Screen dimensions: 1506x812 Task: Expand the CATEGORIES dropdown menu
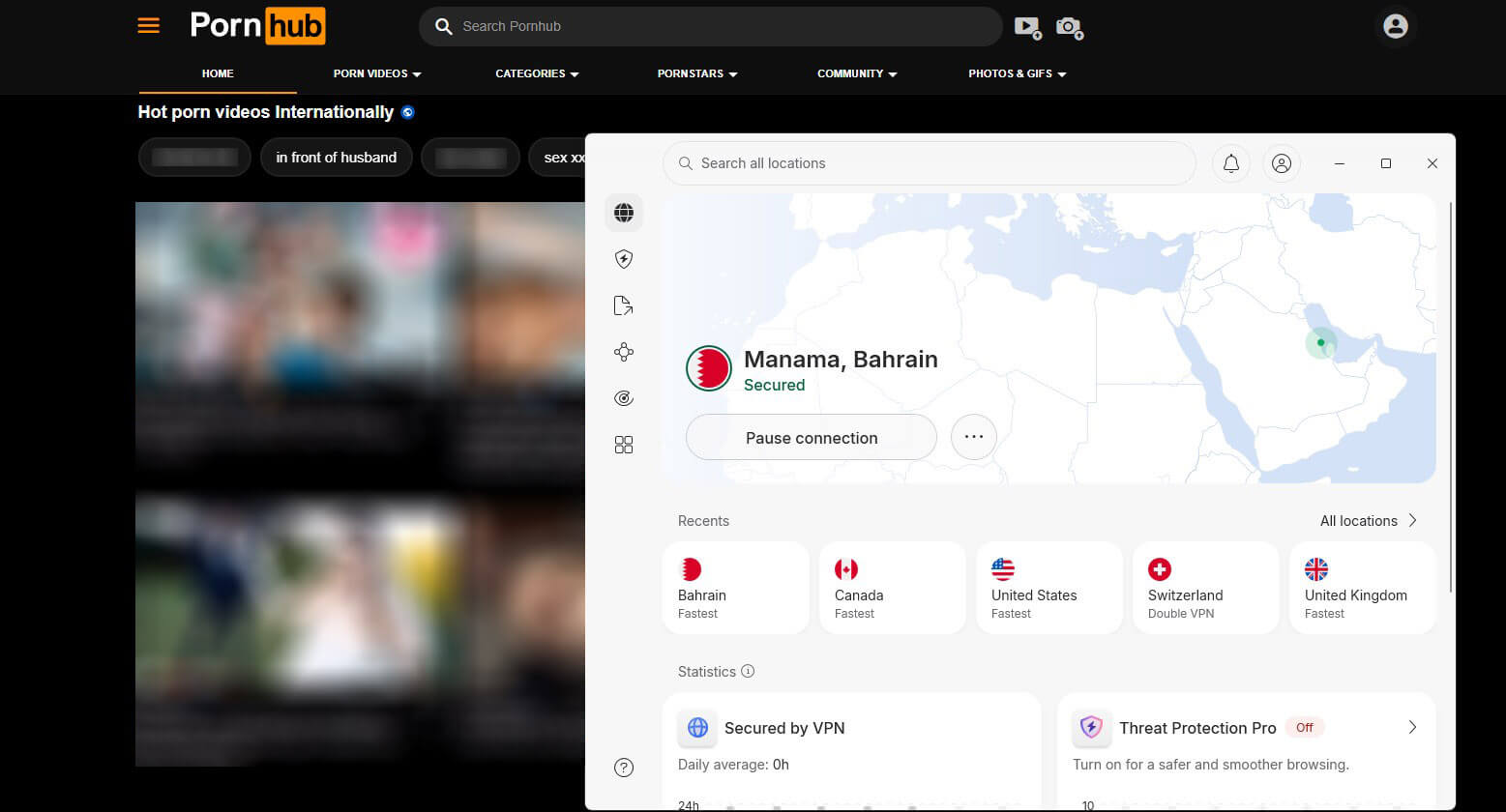(537, 73)
